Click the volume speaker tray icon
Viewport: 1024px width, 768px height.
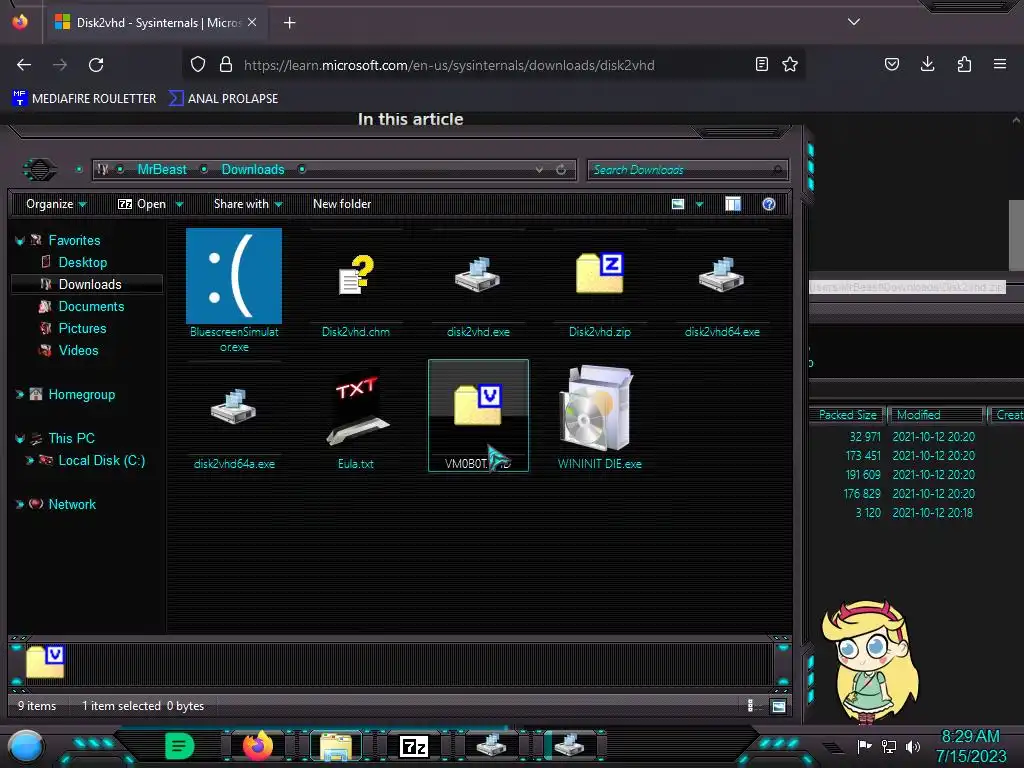pos(913,746)
